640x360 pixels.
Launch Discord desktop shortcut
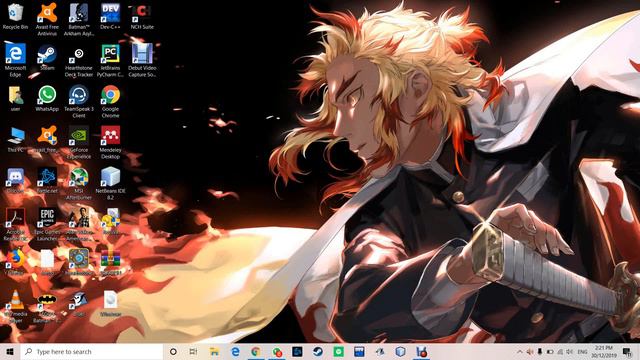pos(15,180)
